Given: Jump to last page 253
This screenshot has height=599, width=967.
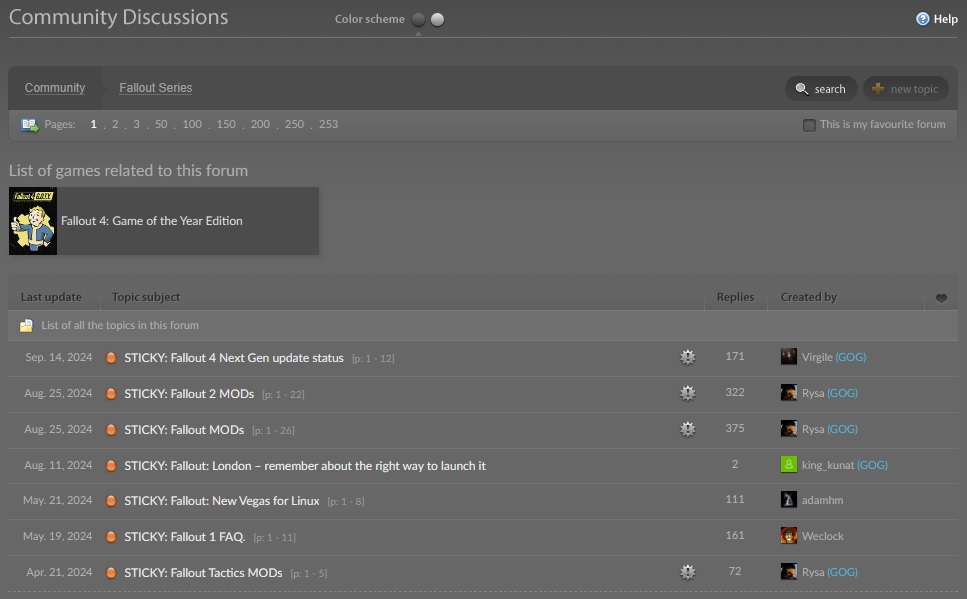Looking at the screenshot, I should click(x=328, y=124).
